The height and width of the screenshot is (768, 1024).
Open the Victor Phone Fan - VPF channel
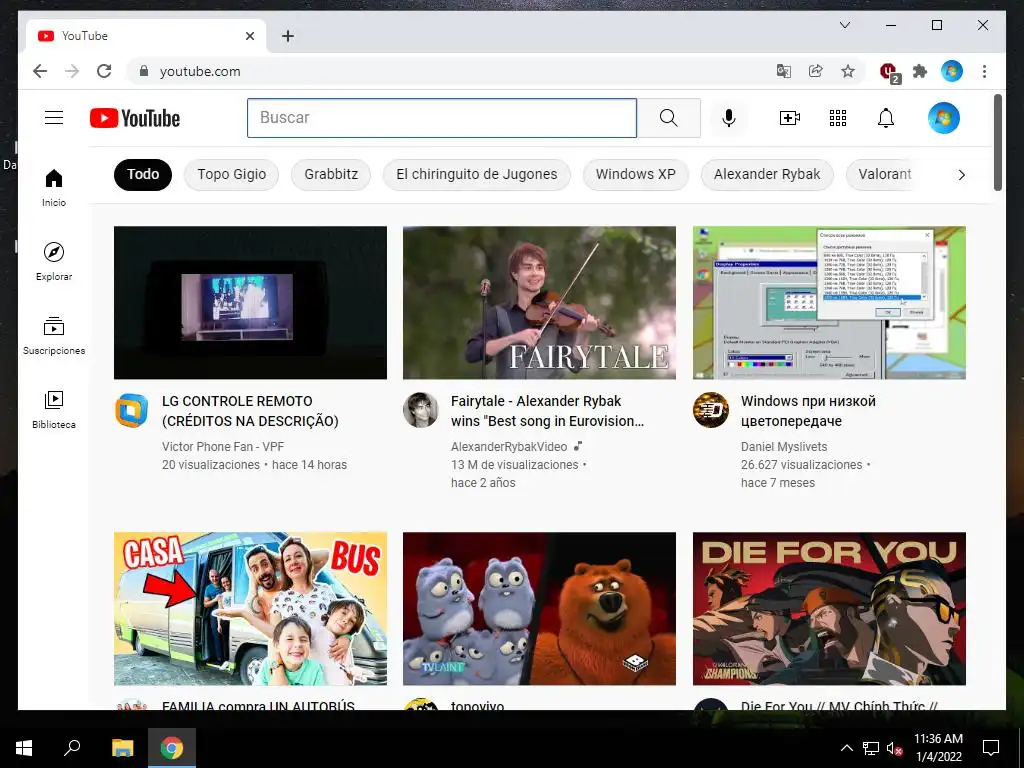pos(223,447)
